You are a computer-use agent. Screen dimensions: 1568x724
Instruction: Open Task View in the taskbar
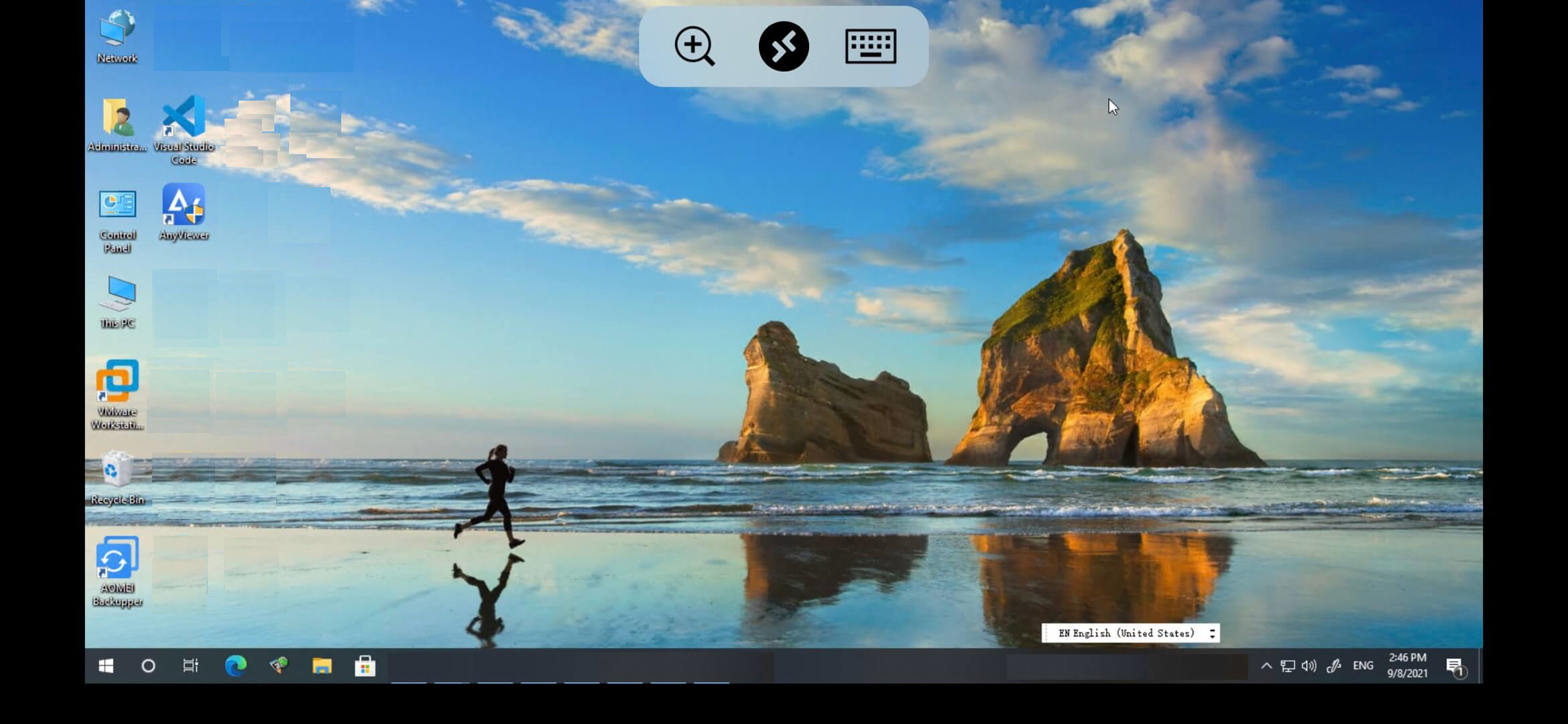(x=191, y=666)
